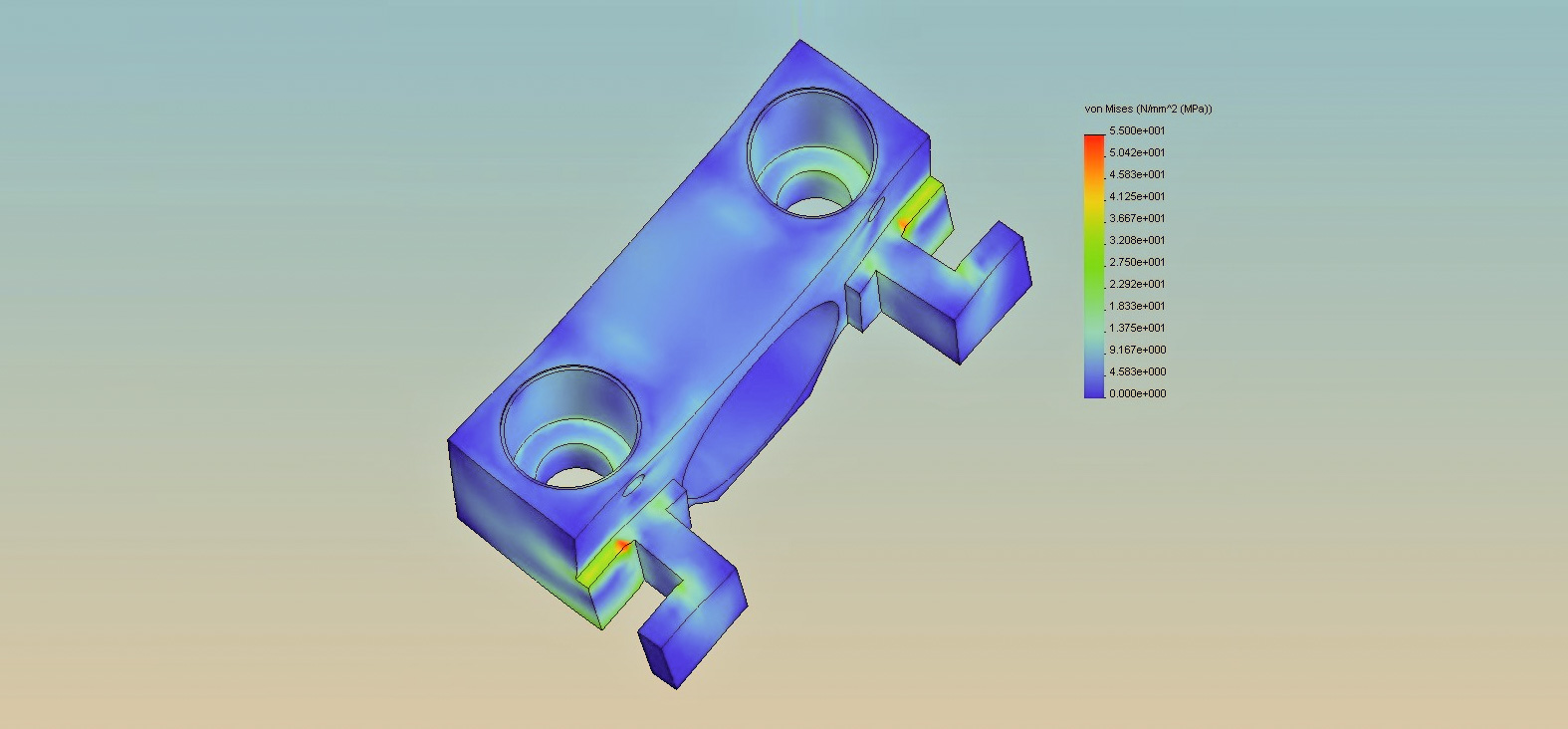
Task: Select the 5.500e+001 maximum legend value
Action: [x=1137, y=130]
